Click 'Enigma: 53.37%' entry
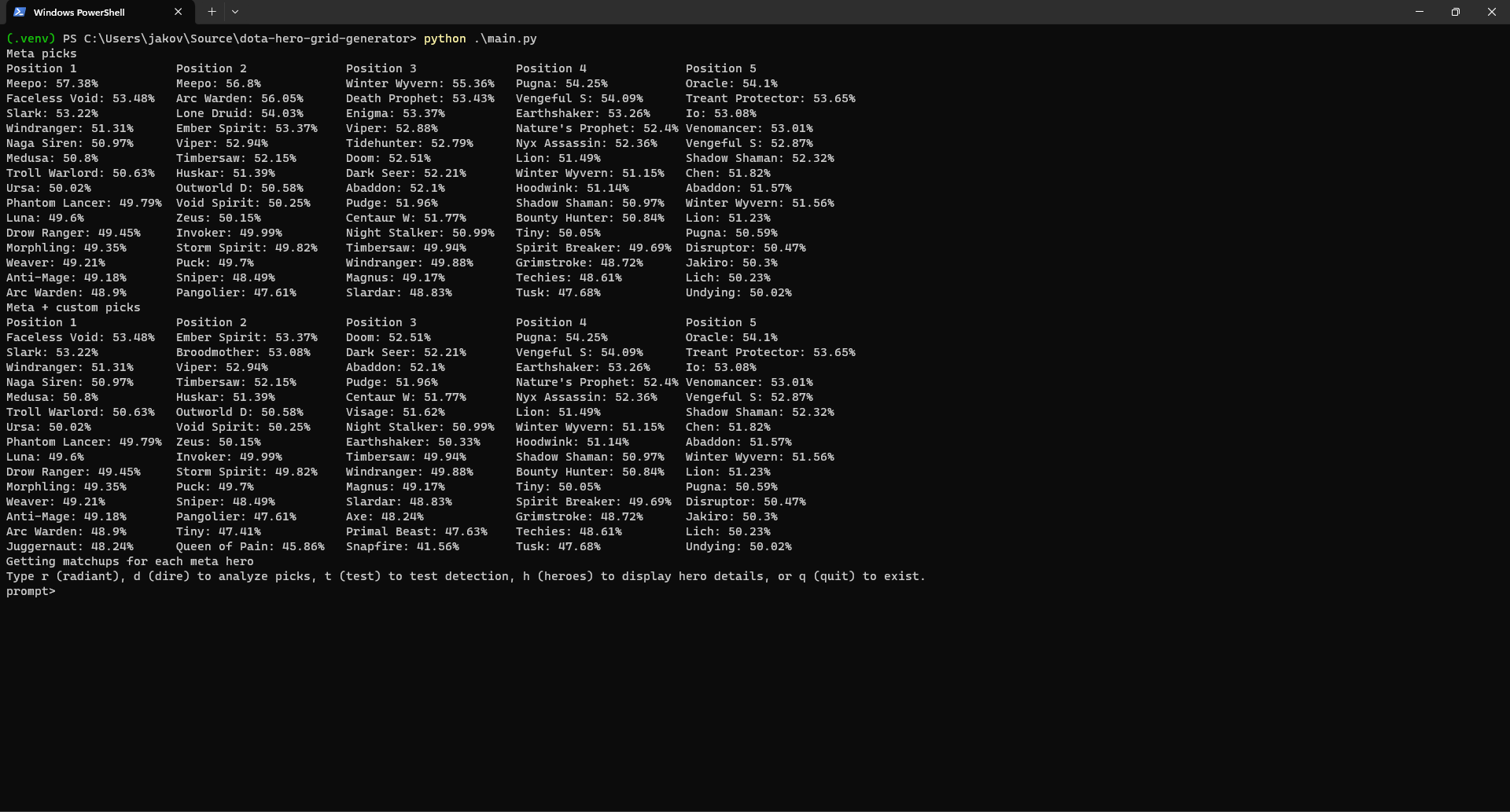The image size is (1510, 812). [396, 113]
